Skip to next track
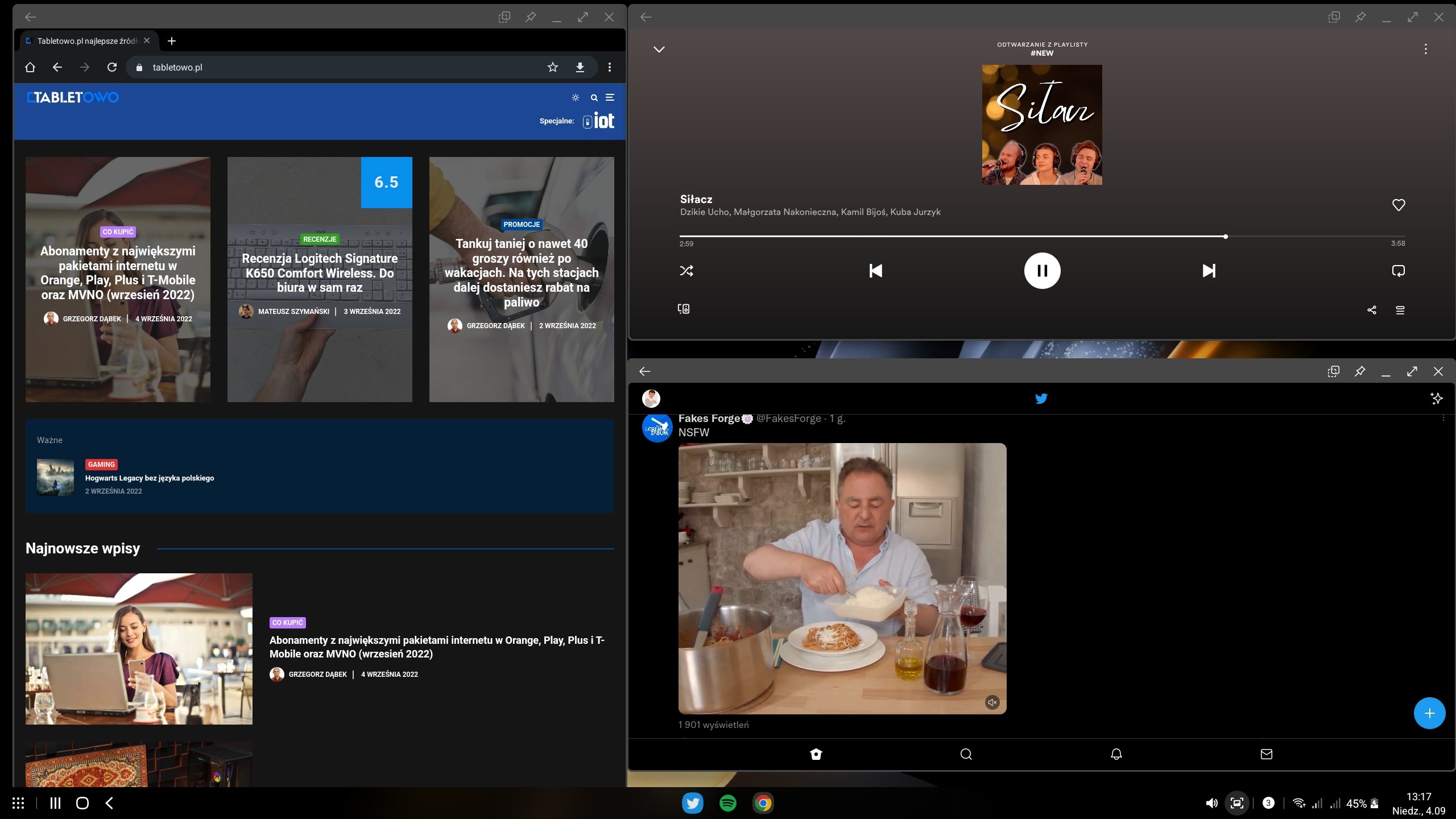This screenshot has height=819, width=1456. pyautogui.click(x=1209, y=271)
